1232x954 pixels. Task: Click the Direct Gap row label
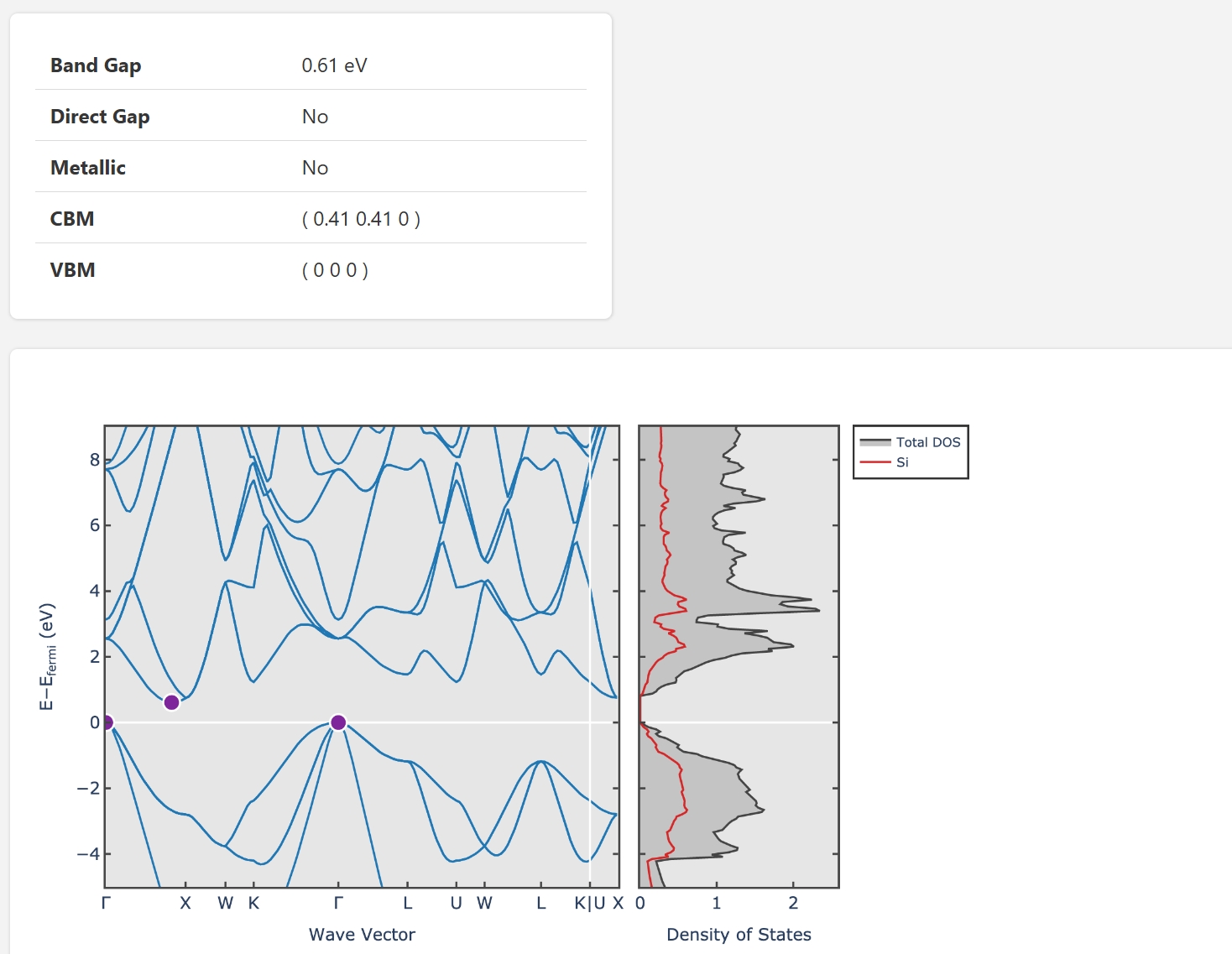tap(100, 117)
